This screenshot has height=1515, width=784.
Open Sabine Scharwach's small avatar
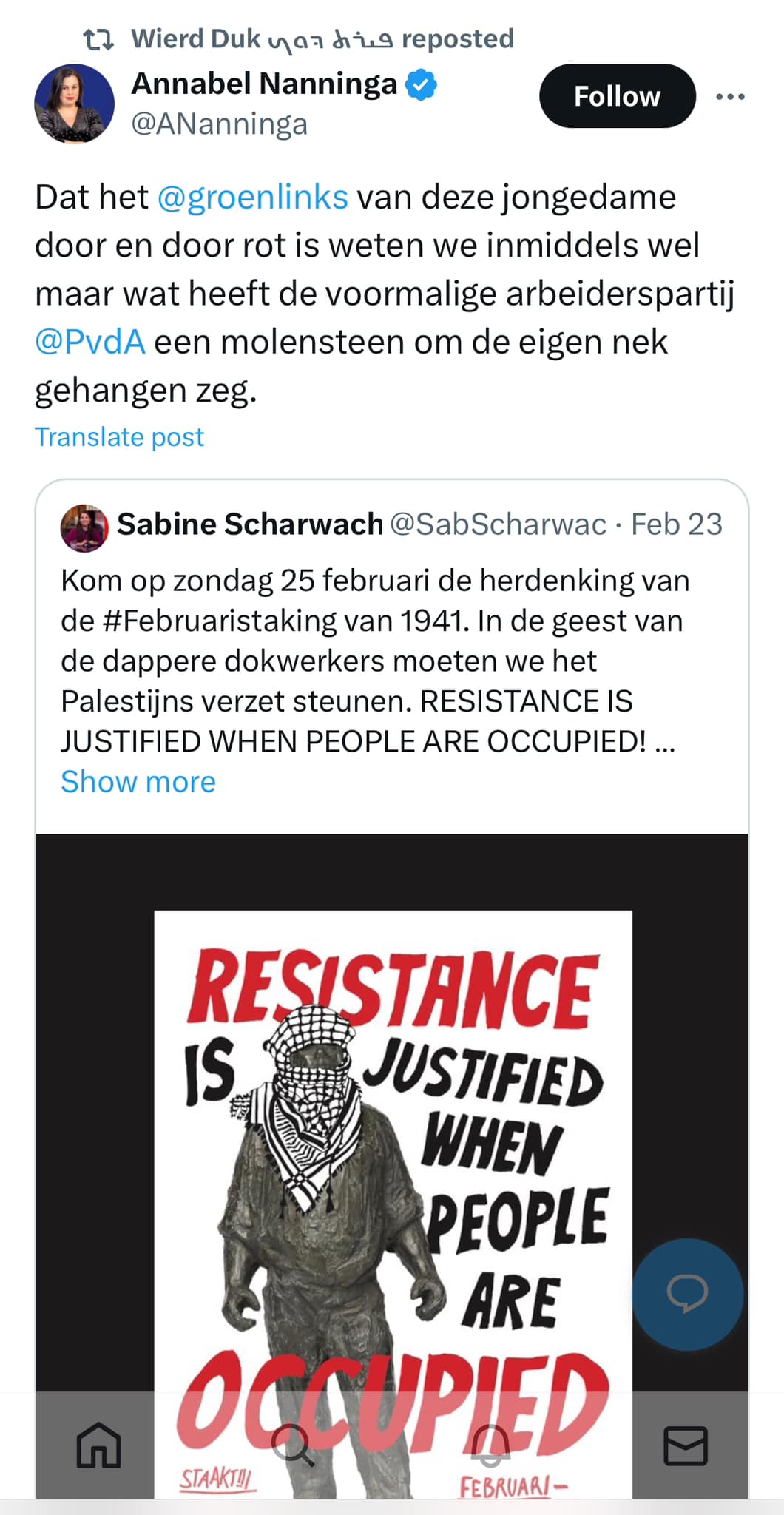(84, 528)
